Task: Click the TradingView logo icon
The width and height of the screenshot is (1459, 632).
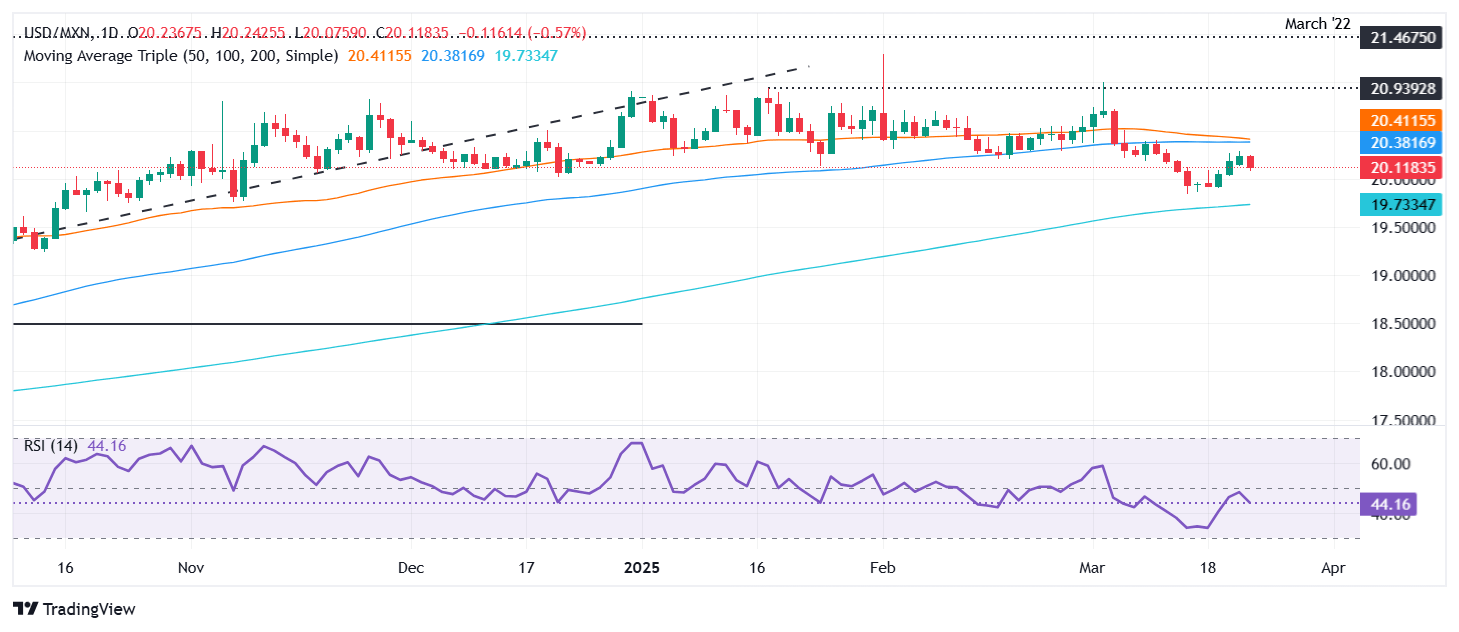Action: [24, 609]
